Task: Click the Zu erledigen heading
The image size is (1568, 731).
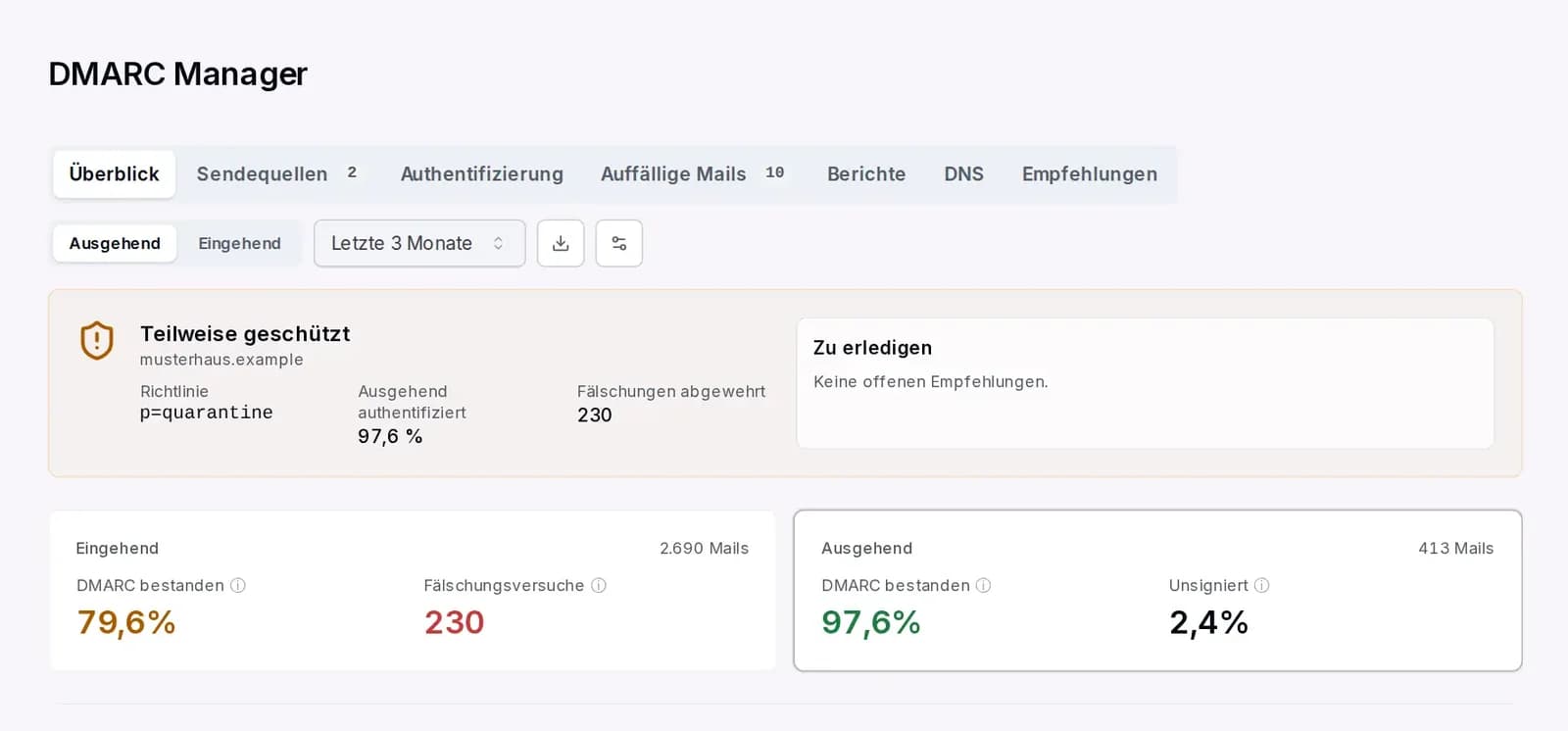Action: coord(872,348)
